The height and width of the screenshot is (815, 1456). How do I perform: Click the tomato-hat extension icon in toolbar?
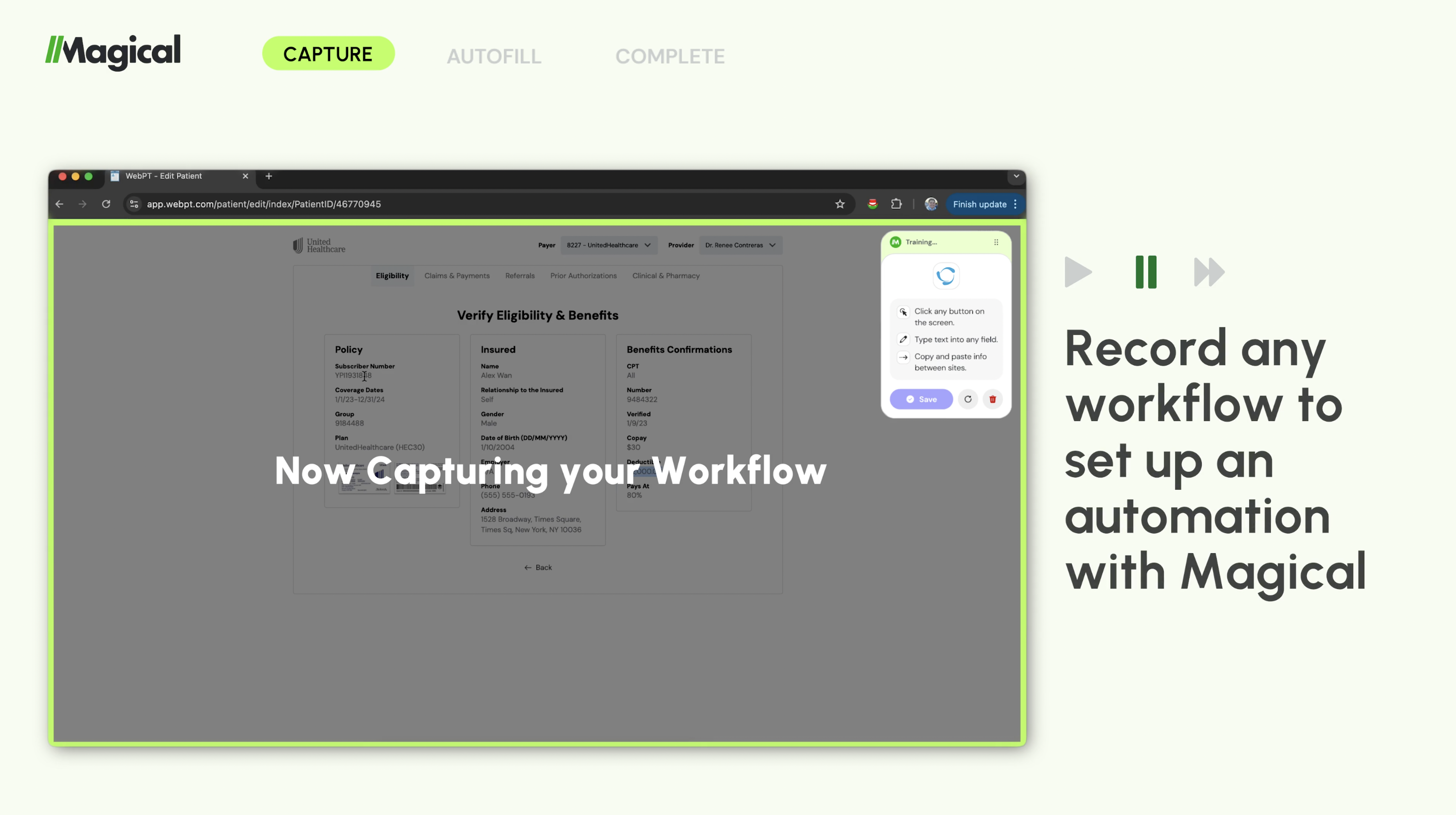pos(872,204)
